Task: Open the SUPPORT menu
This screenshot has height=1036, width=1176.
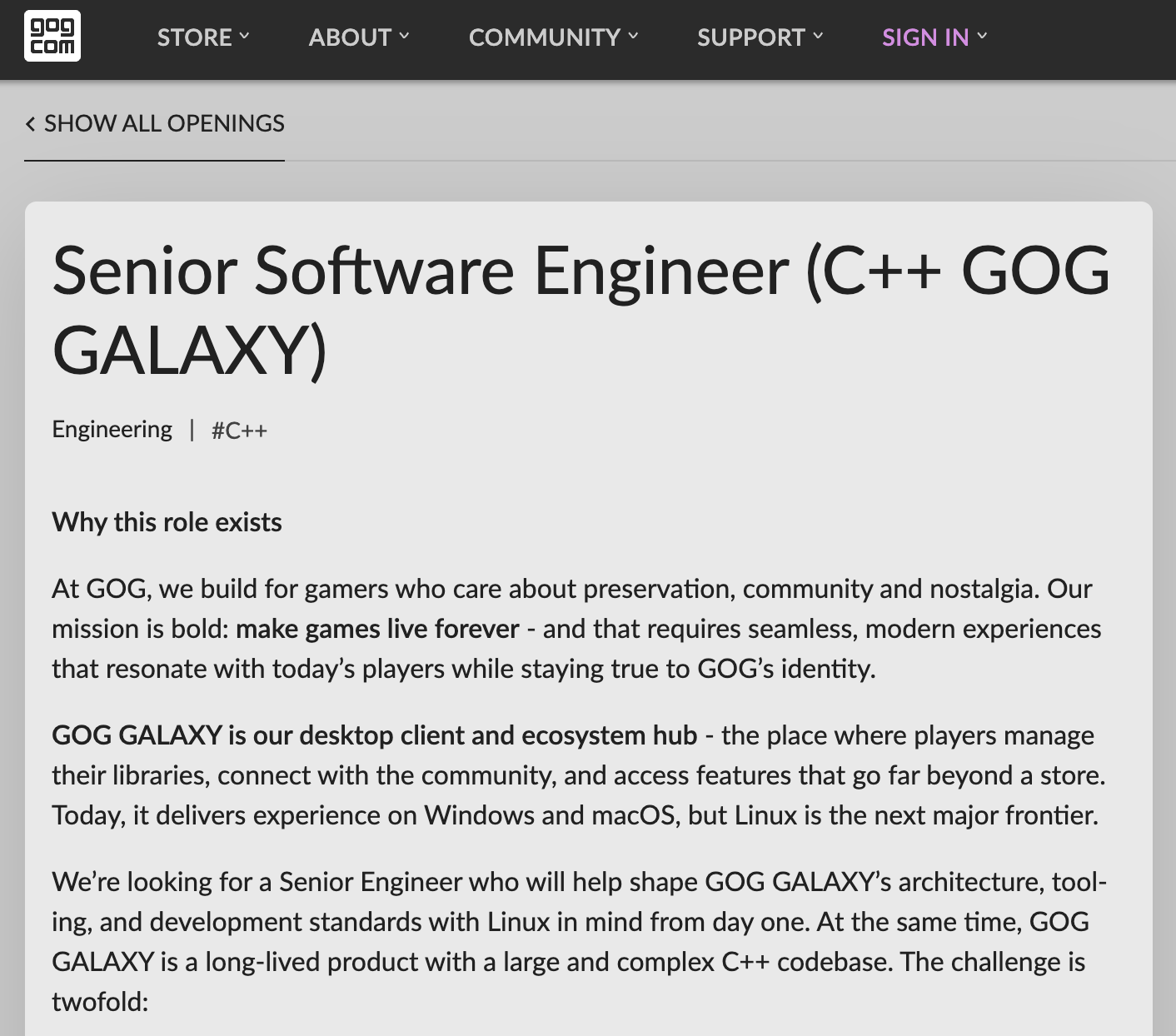Action: tap(750, 37)
